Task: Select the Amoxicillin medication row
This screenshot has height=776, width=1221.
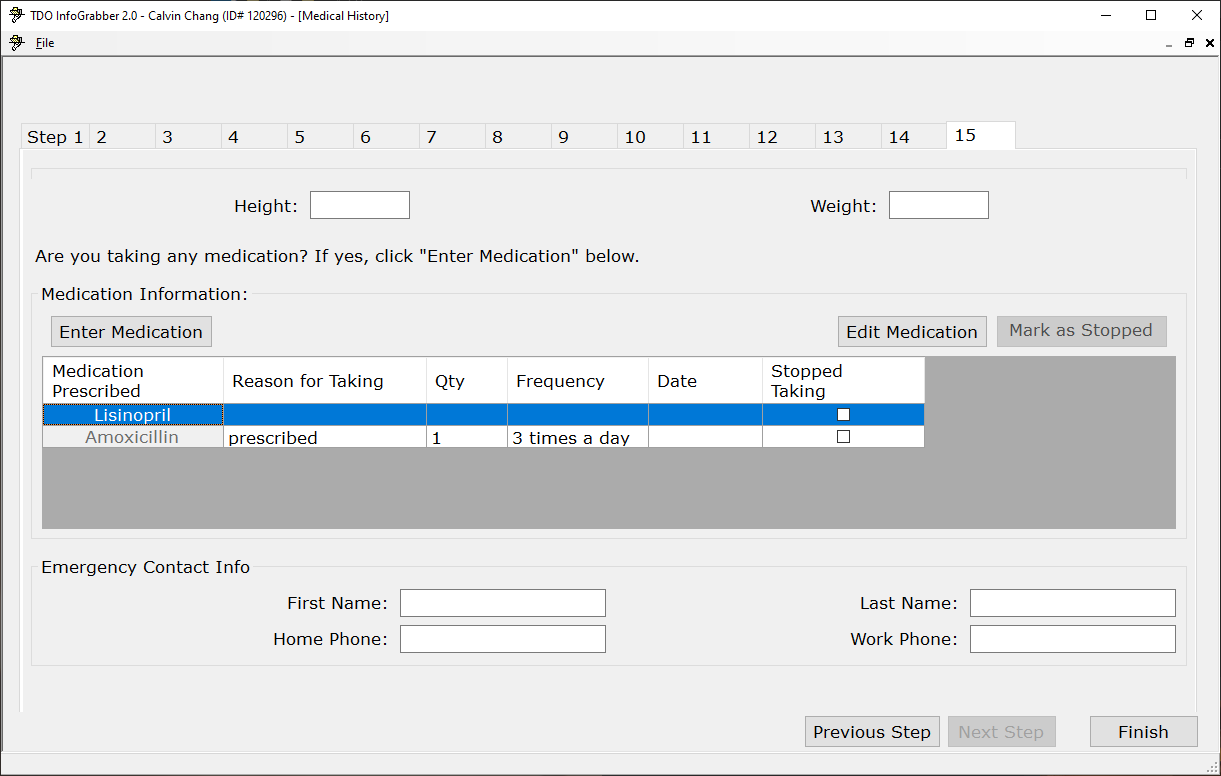Action: coord(132,437)
